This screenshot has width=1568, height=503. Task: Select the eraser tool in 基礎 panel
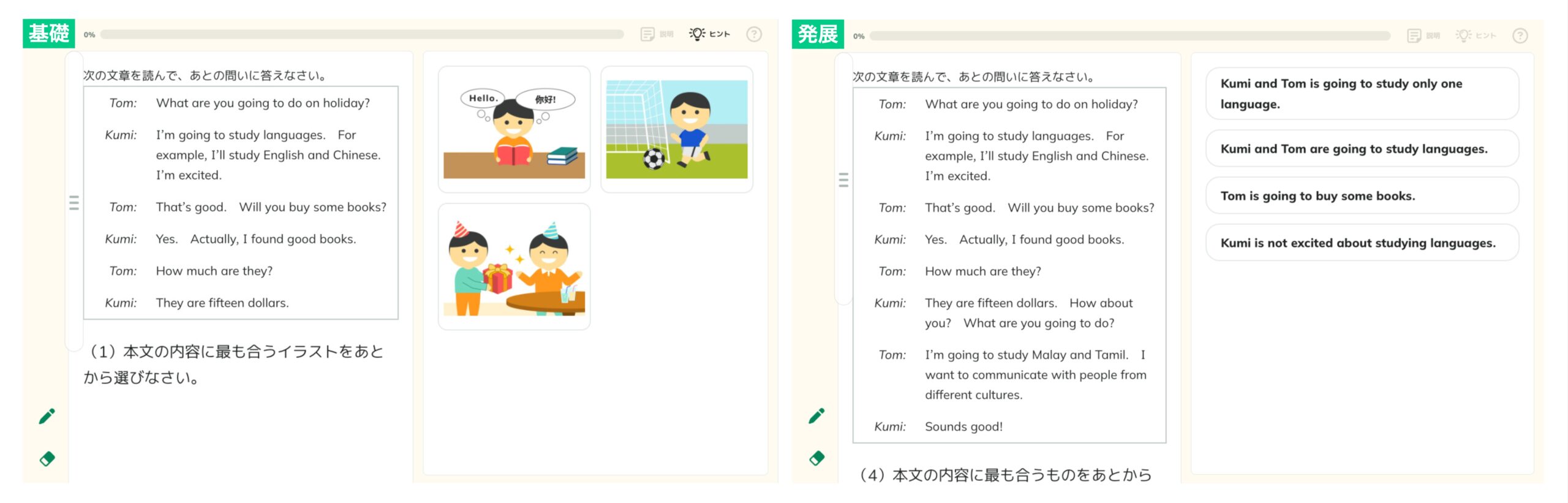[47, 458]
